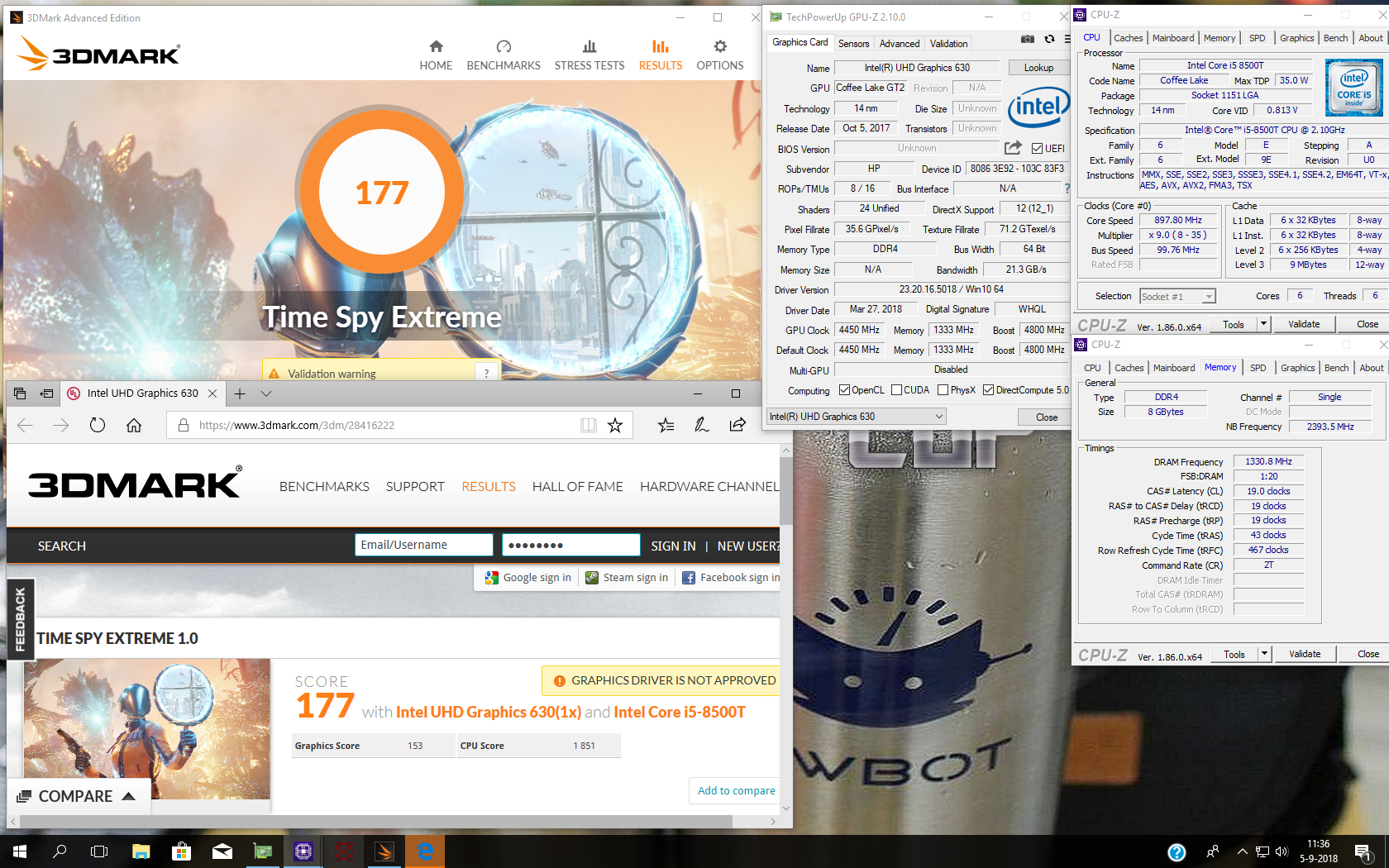Open Edge reading view icon
This screenshot has height=868, width=1389.
click(588, 425)
